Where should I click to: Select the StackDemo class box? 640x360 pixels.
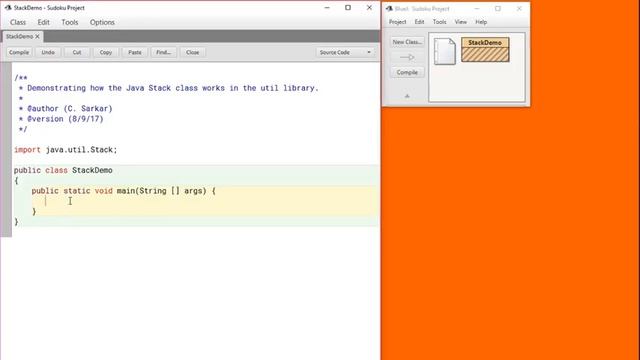pyautogui.click(x=485, y=49)
